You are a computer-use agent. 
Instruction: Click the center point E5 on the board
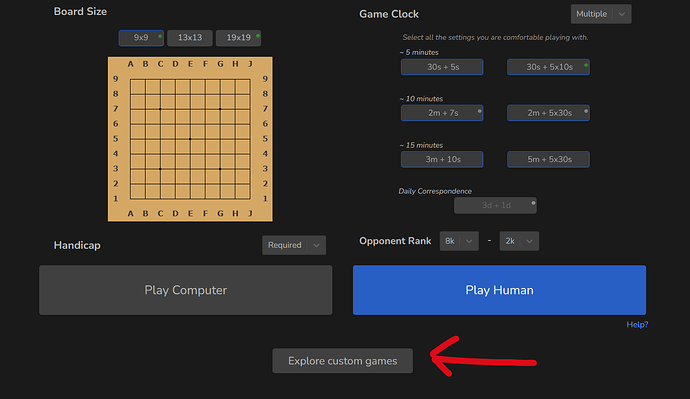point(190,139)
